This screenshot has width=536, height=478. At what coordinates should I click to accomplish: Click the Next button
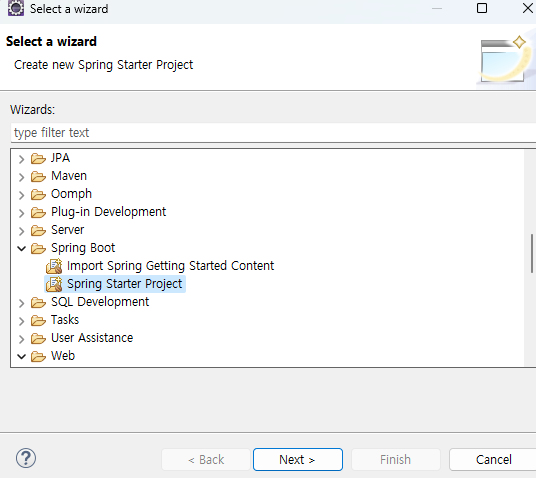pos(298,460)
